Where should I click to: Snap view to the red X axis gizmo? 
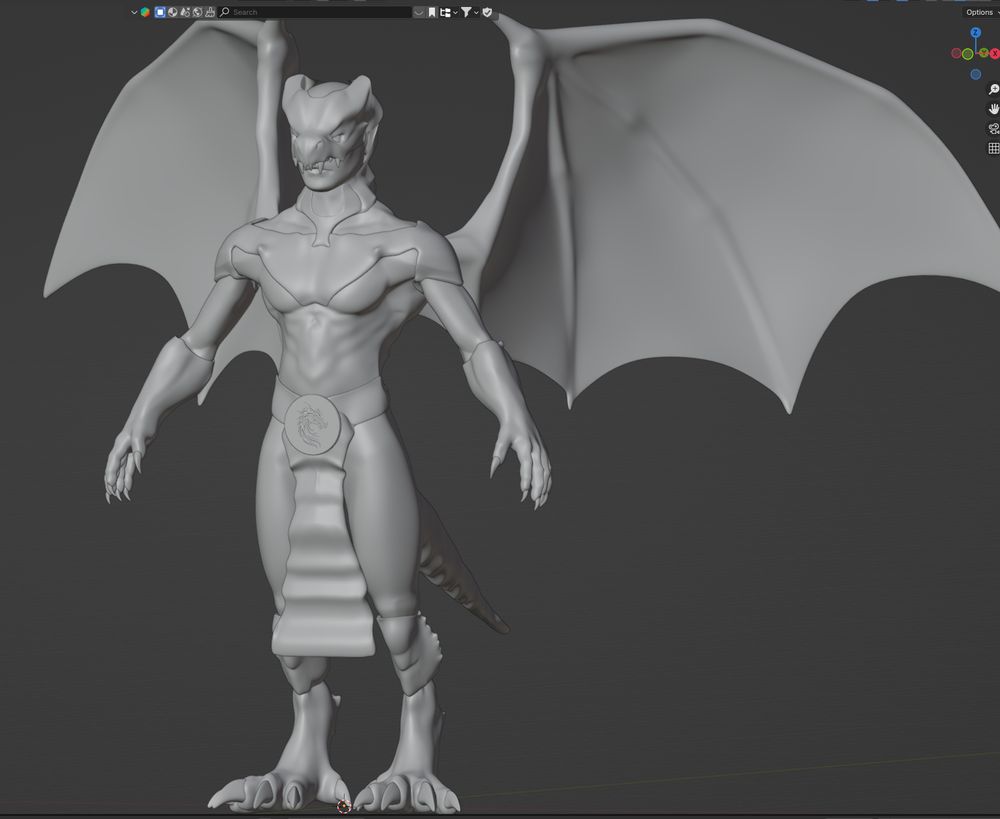(994, 54)
